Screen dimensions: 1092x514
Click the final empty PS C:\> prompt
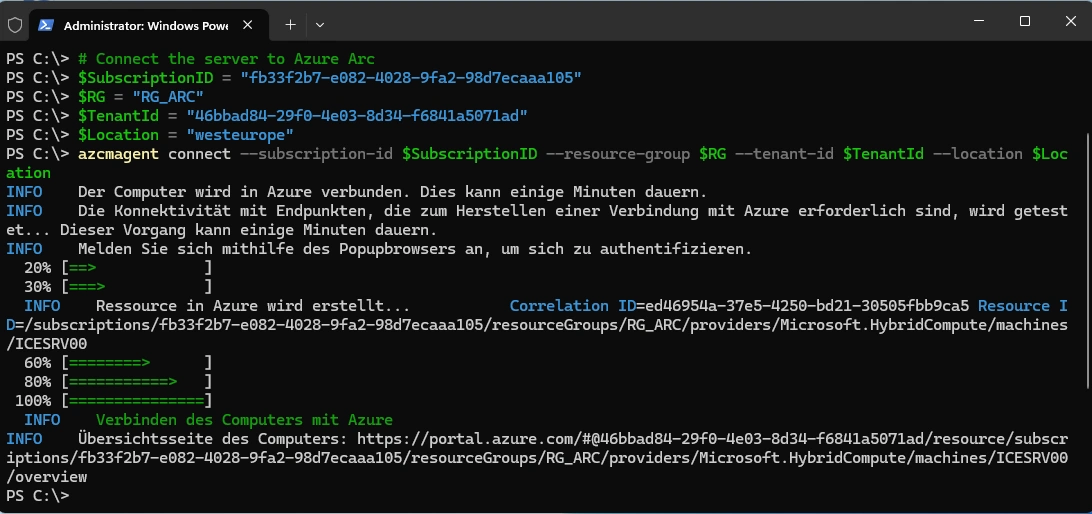tap(38, 495)
